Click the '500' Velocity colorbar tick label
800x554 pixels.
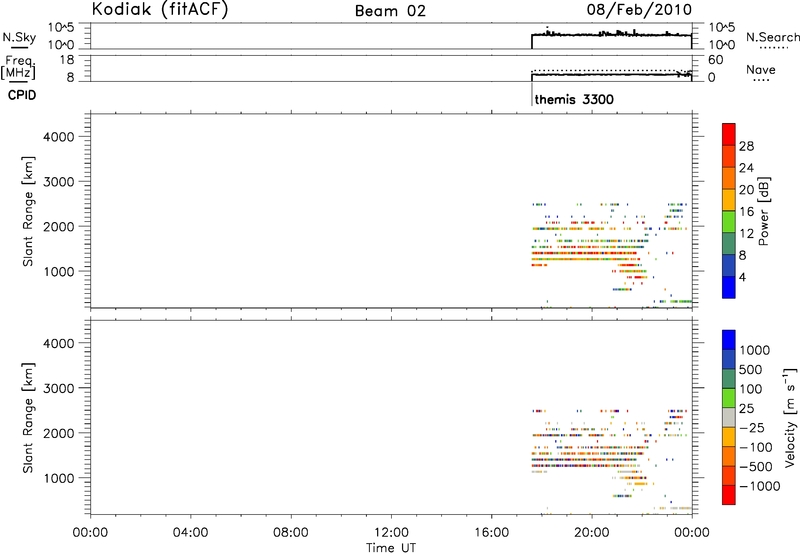pyautogui.click(x=751, y=369)
